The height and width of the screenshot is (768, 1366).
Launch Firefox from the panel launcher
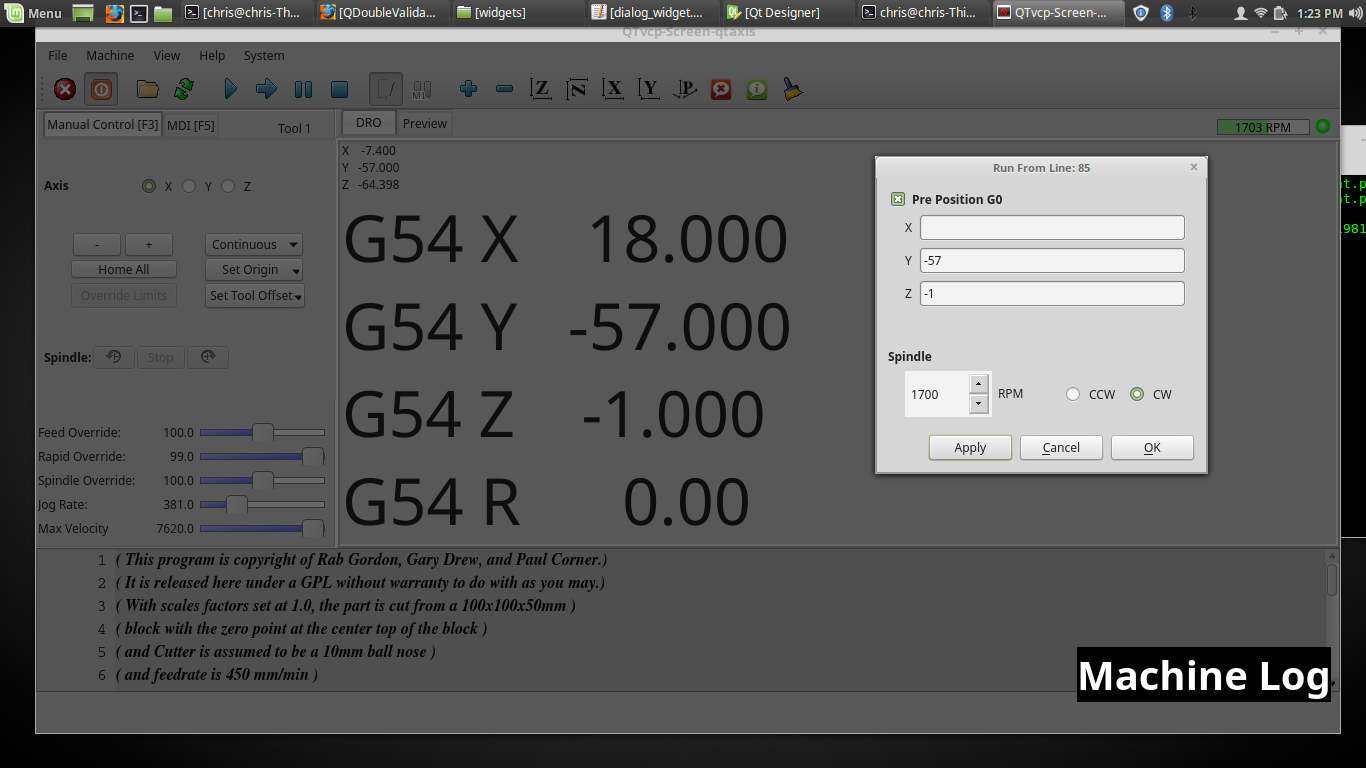[x=115, y=13]
